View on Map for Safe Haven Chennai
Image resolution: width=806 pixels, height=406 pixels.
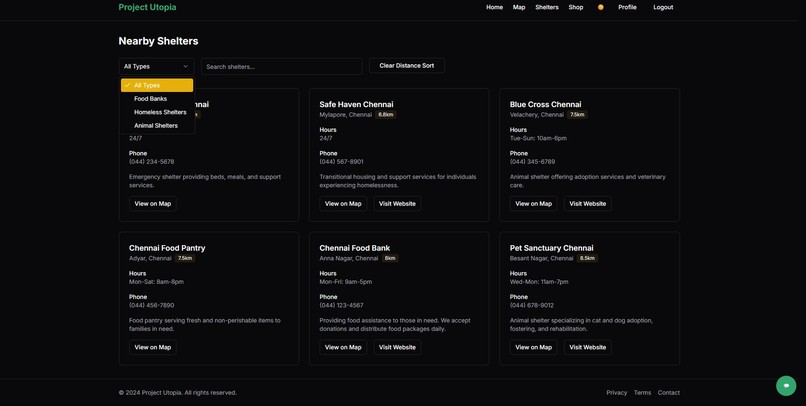point(343,204)
